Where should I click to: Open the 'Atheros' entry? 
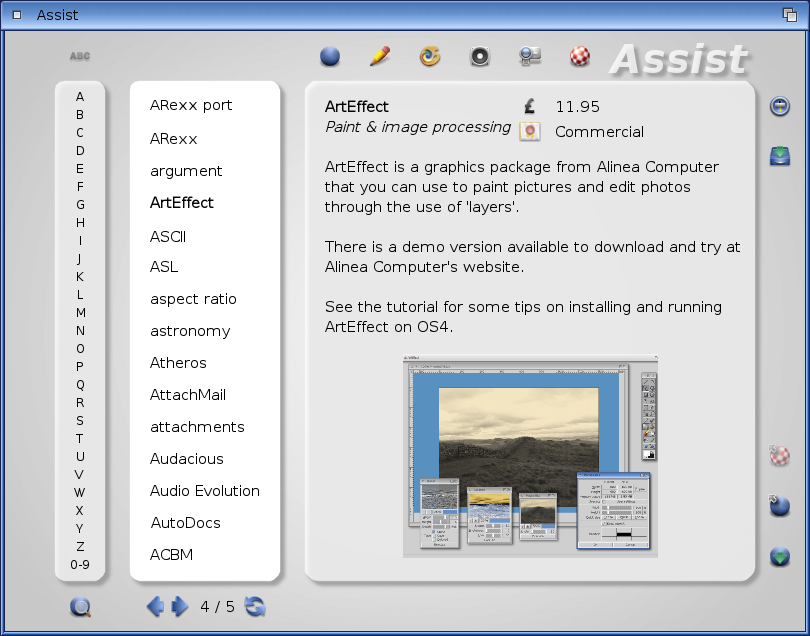(178, 363)
